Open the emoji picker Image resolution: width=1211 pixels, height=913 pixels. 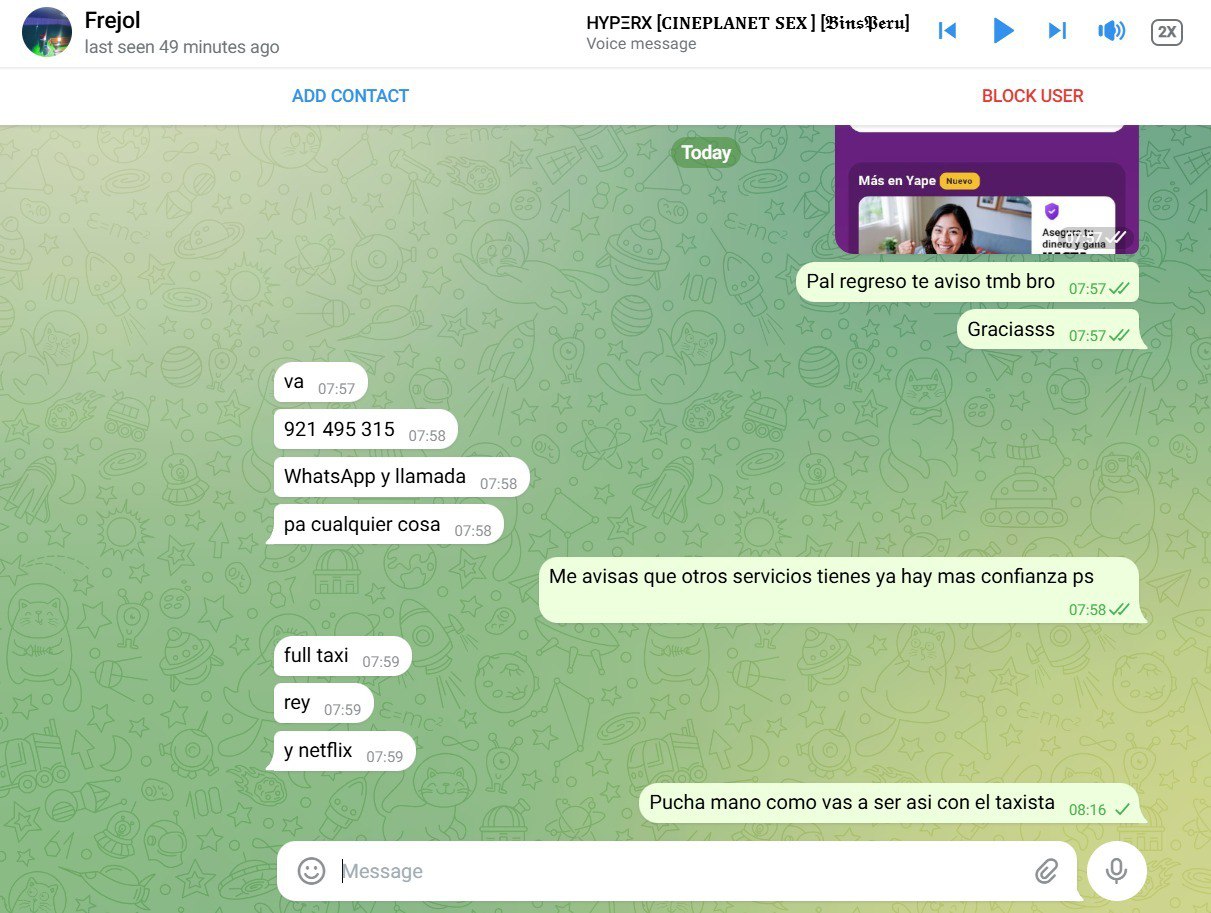312,871
